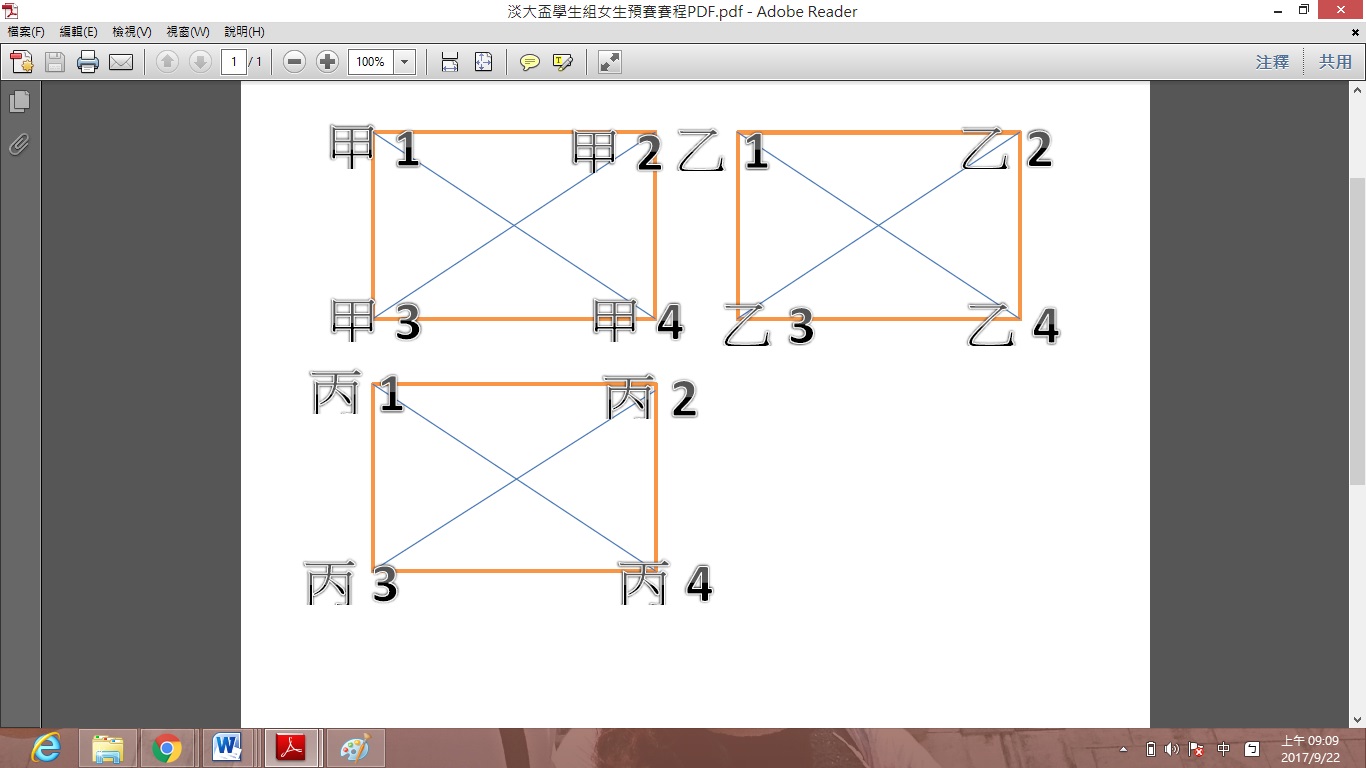
Task: Click the 乙 3 label in diagram
Action: pyautogui.click(x=768, y=326)
